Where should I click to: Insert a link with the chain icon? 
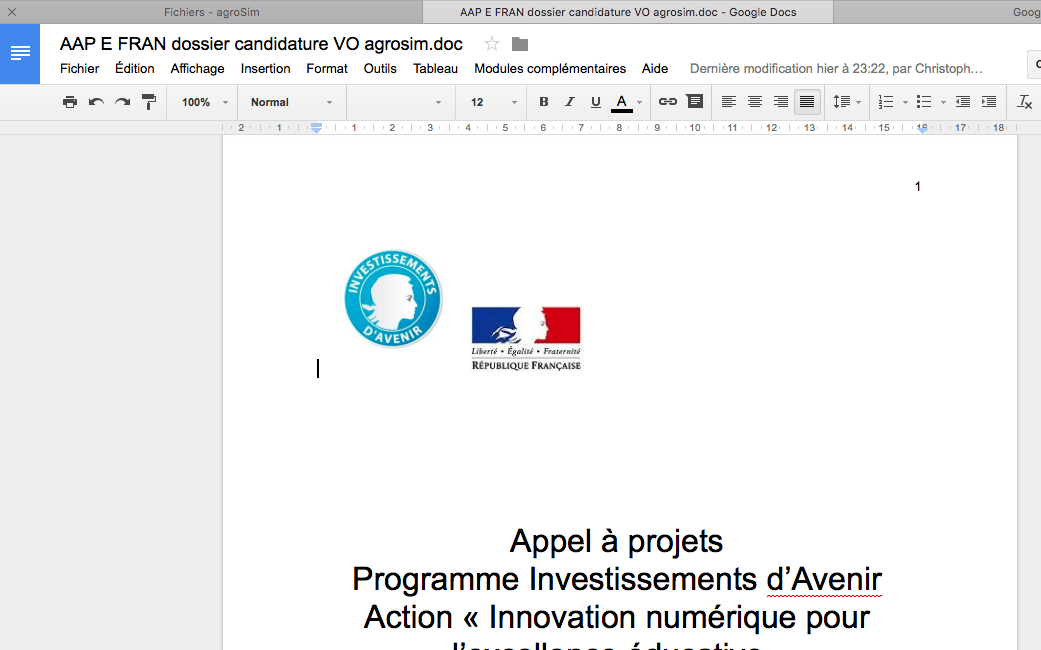click(667, 102)
